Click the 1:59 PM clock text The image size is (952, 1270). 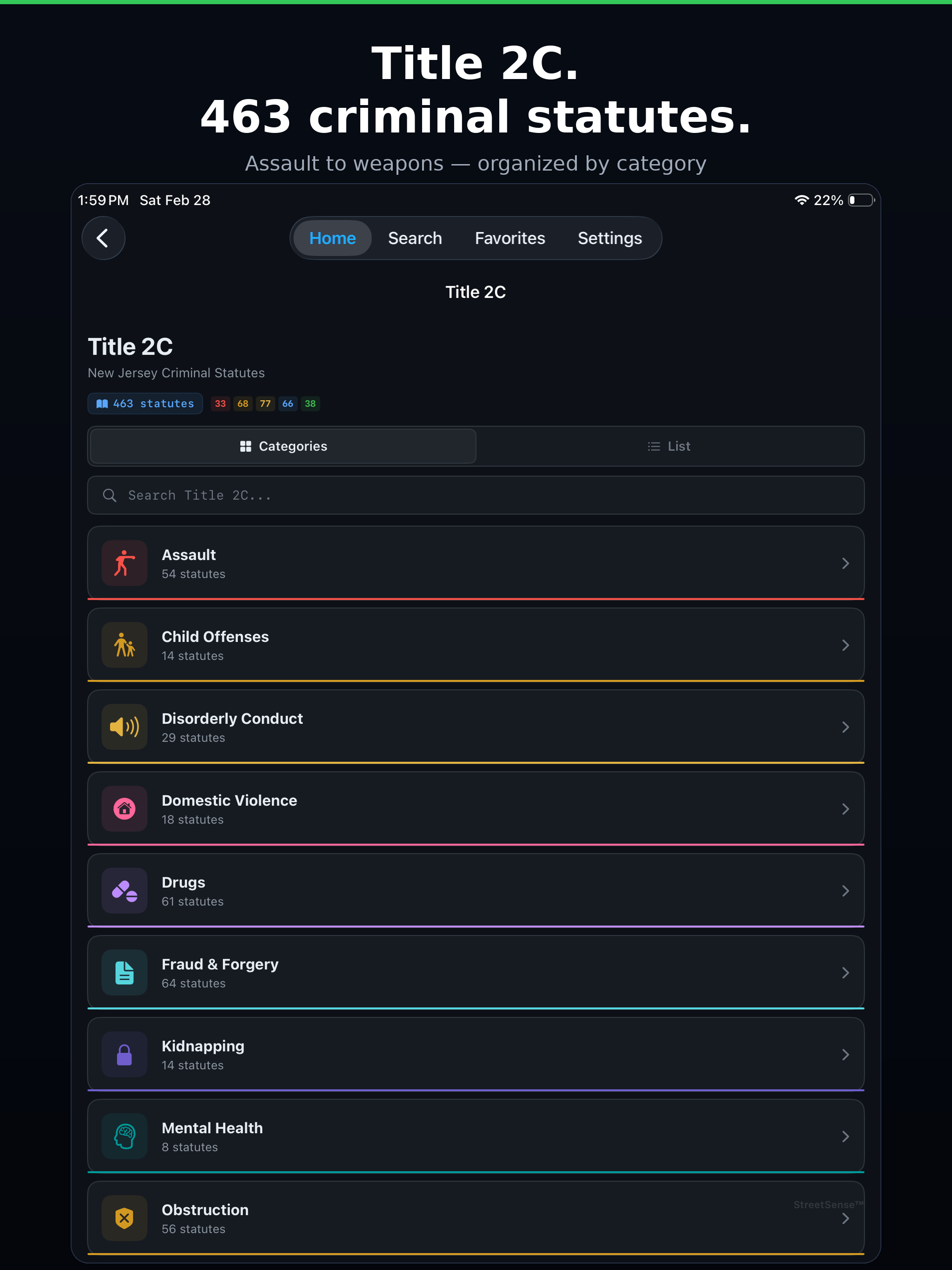coord(103,200)
